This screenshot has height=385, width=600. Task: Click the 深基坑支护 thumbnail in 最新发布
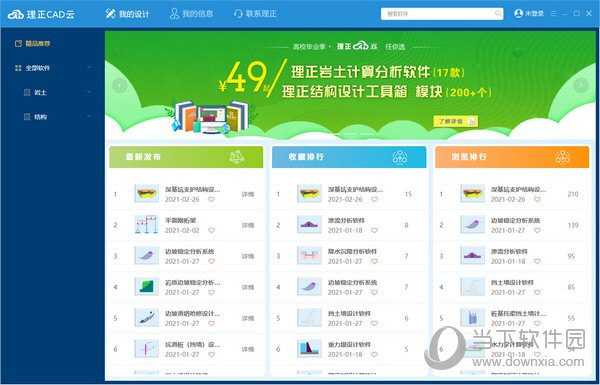pos(147,194)
